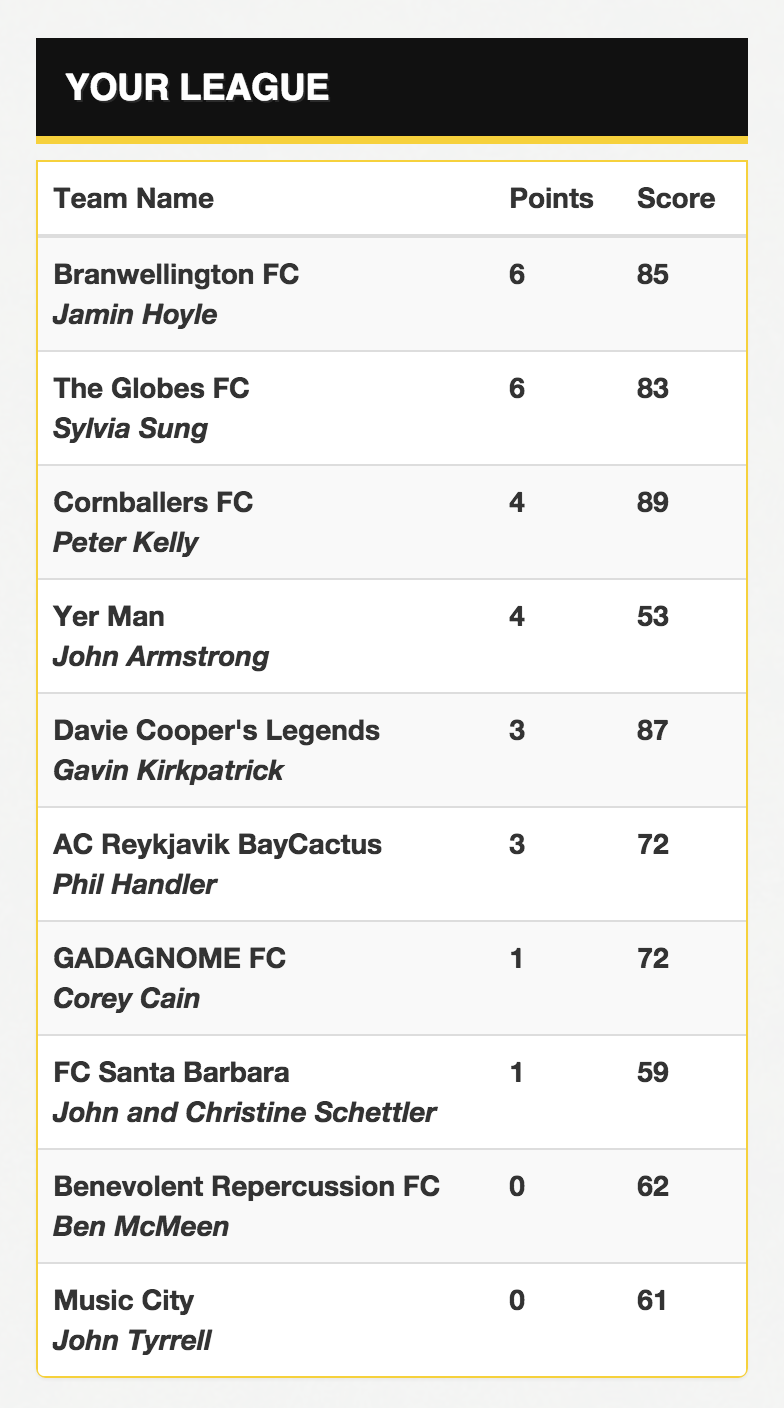Select manager name Jamin Hoyle
The image size is (784, 1408).
135,315
